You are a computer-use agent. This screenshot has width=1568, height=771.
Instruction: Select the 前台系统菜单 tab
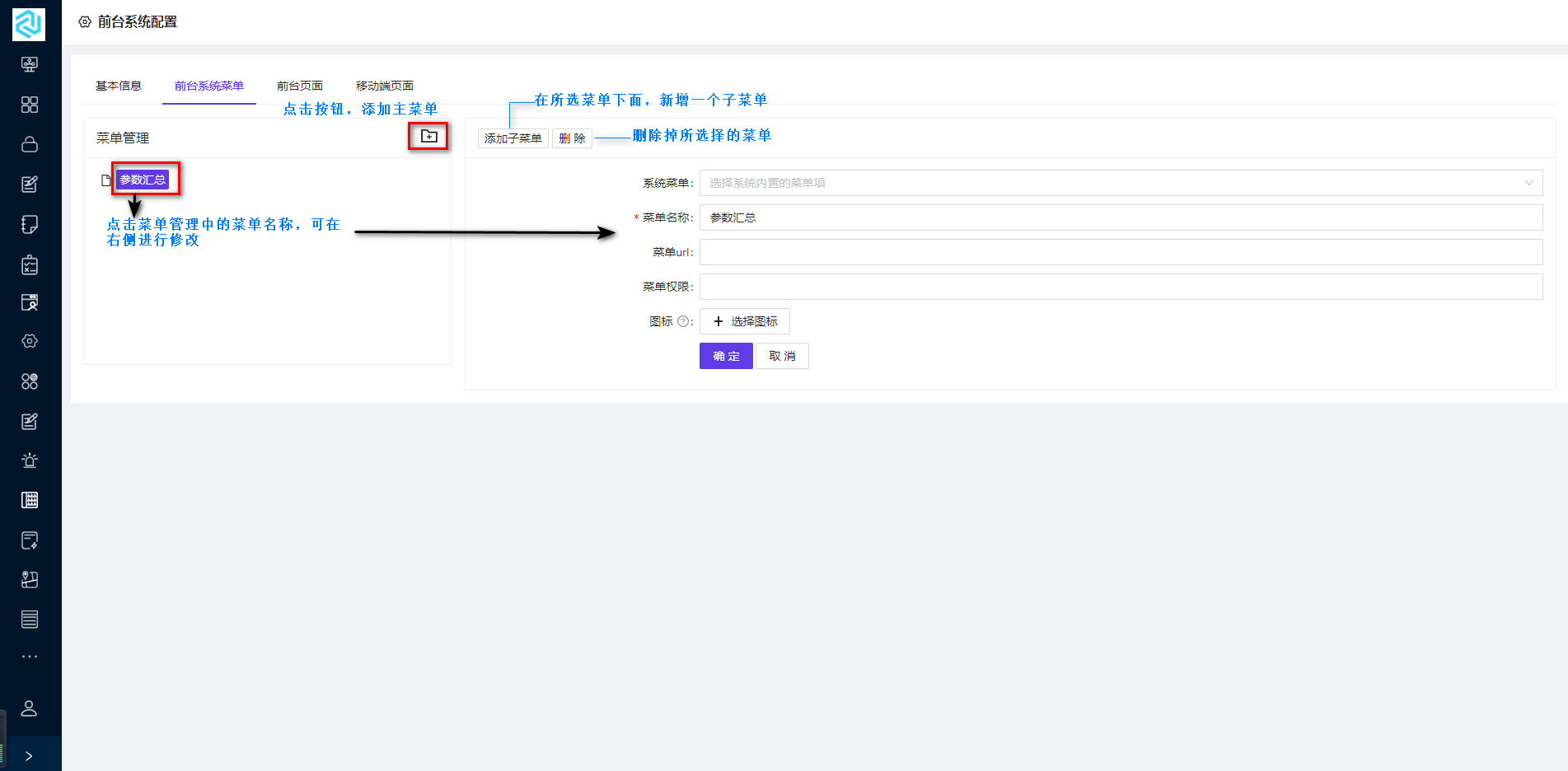click(x=209, y=86)
